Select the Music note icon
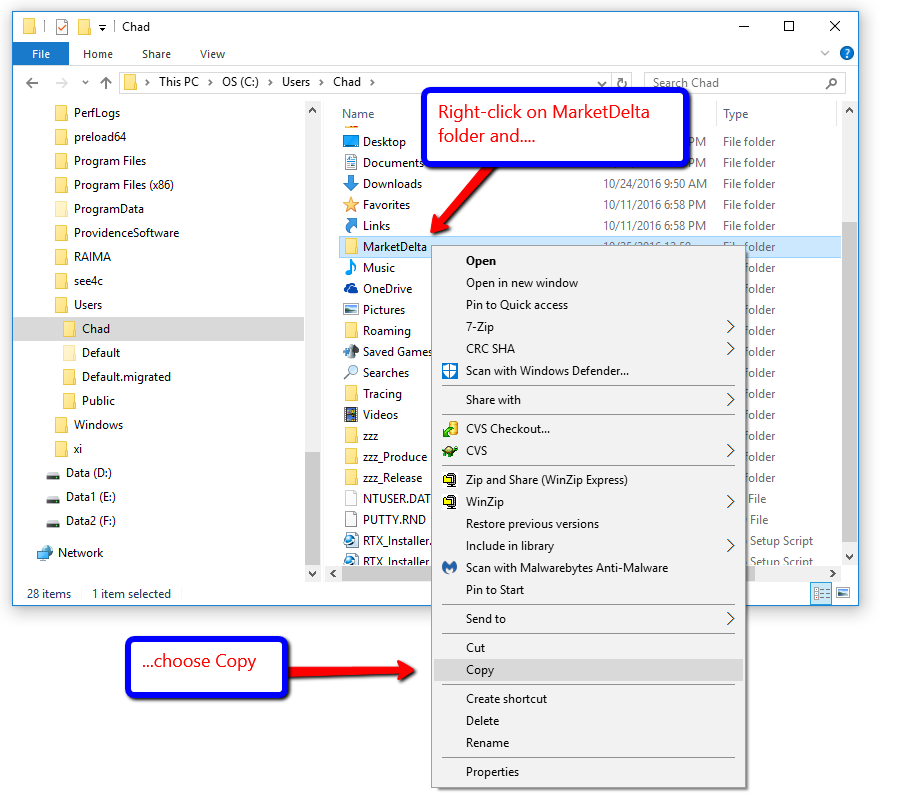The image size is (897, 804). pyautogui.click(x=351, y=267)
